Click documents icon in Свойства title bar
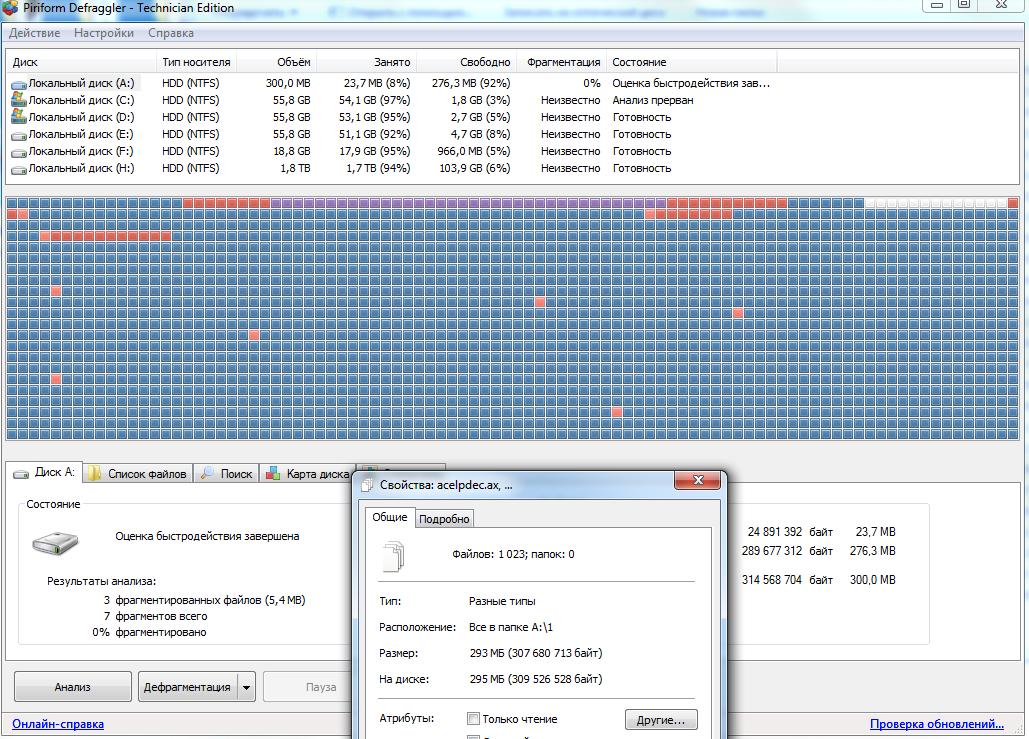Screen dimensions: 1029x739 [x=368, y=485]
